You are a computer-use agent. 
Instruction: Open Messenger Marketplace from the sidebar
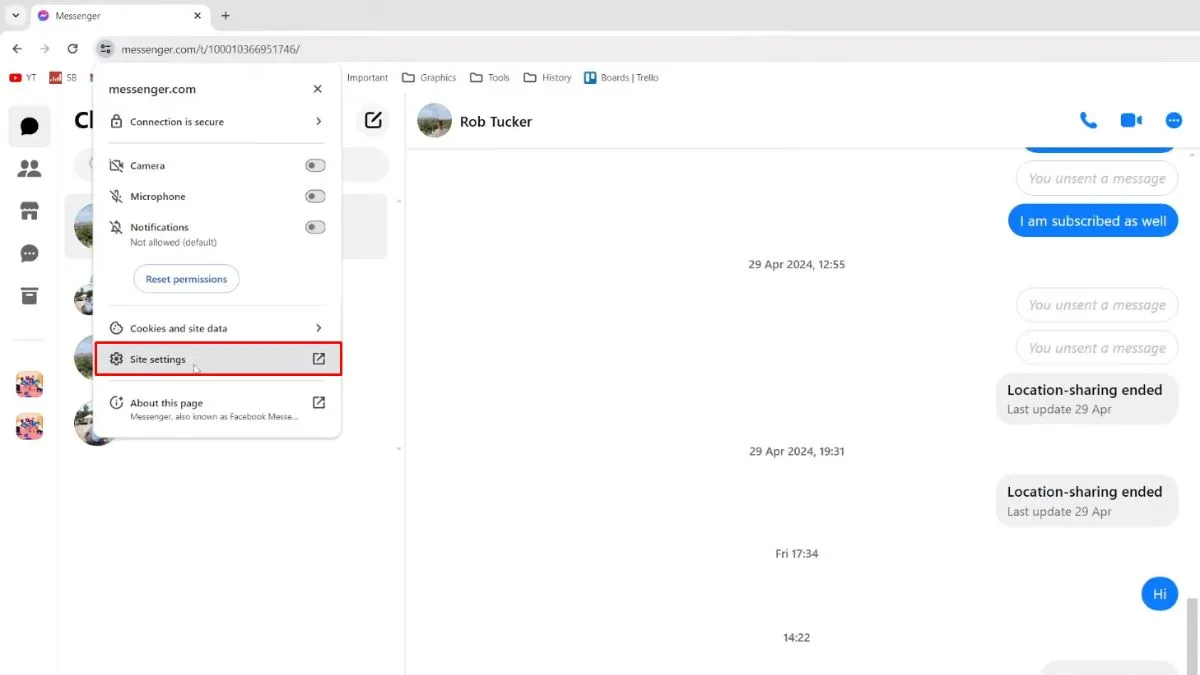click(29, 210)
